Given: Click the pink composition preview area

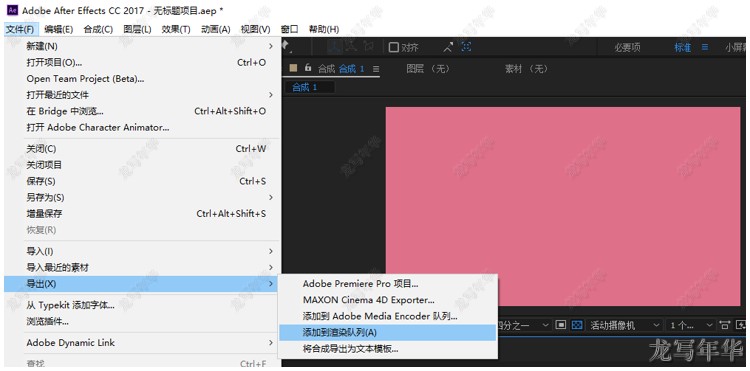Looking at the screenshot, I should (562, 207).
